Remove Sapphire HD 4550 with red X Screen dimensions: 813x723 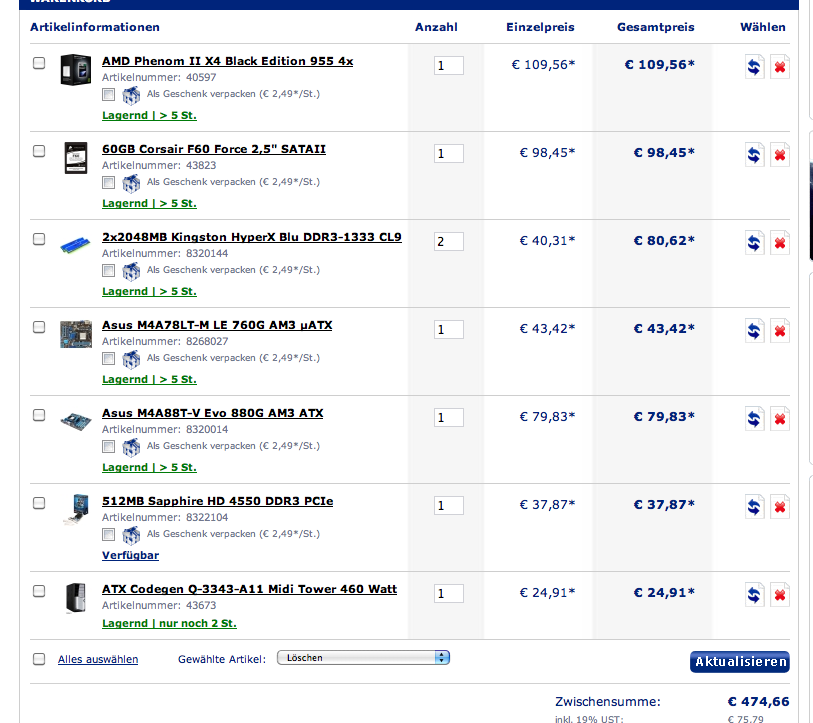(780, 507)
